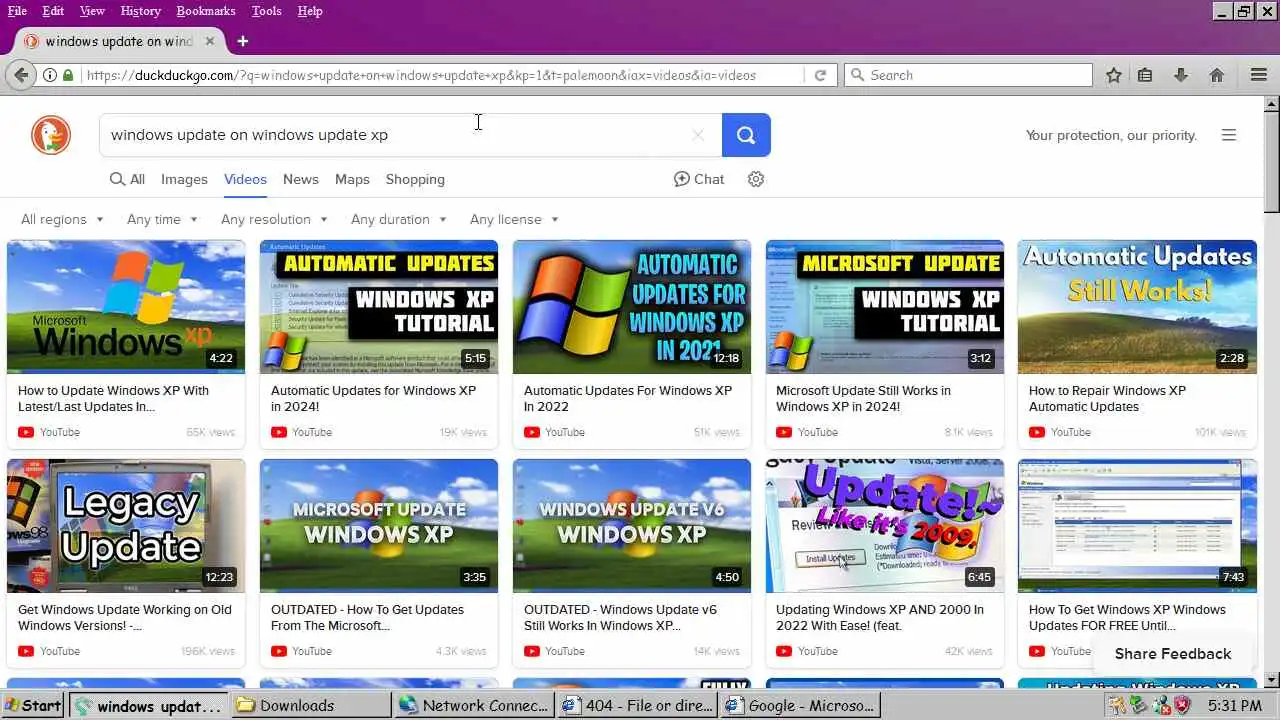The height and width of the screenshot is (720, 1280).
Task: Open the Edit menu
Action: click(53, 11)
